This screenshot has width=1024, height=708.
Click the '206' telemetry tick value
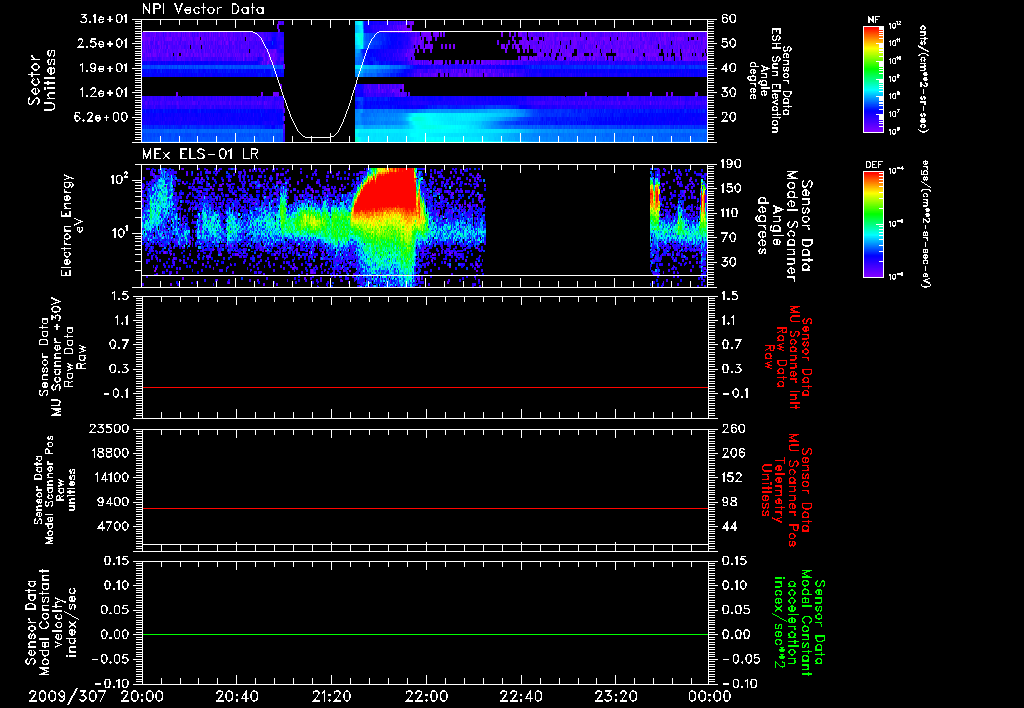[731, 453]
